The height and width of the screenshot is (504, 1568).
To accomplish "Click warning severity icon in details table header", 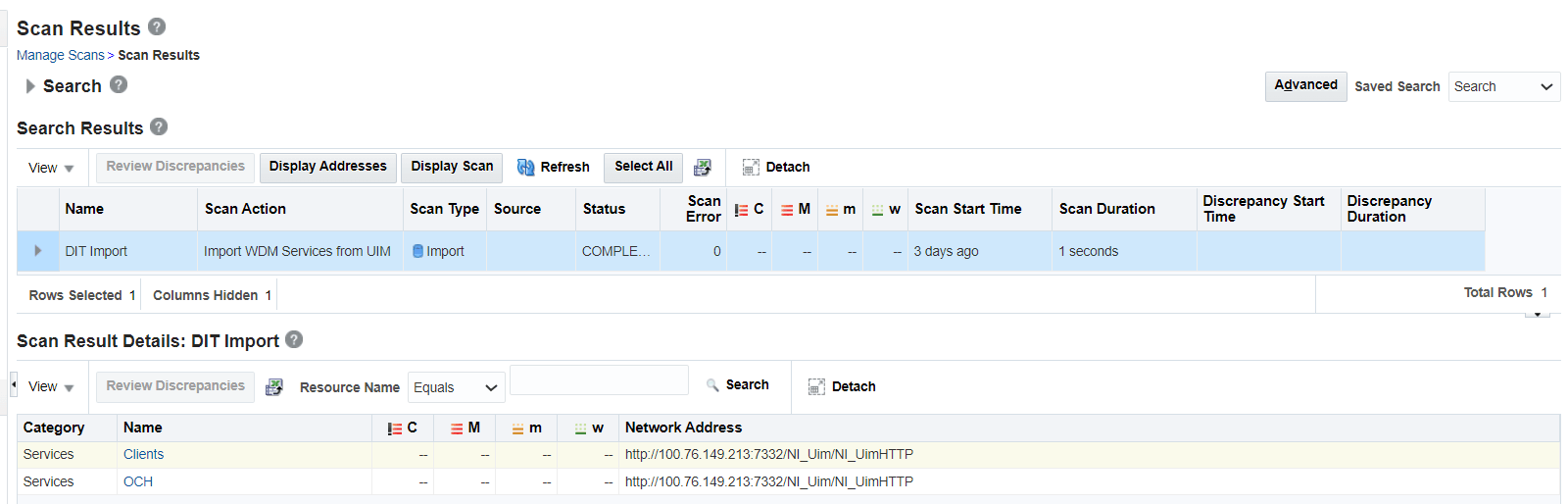I will pos(581,428).
